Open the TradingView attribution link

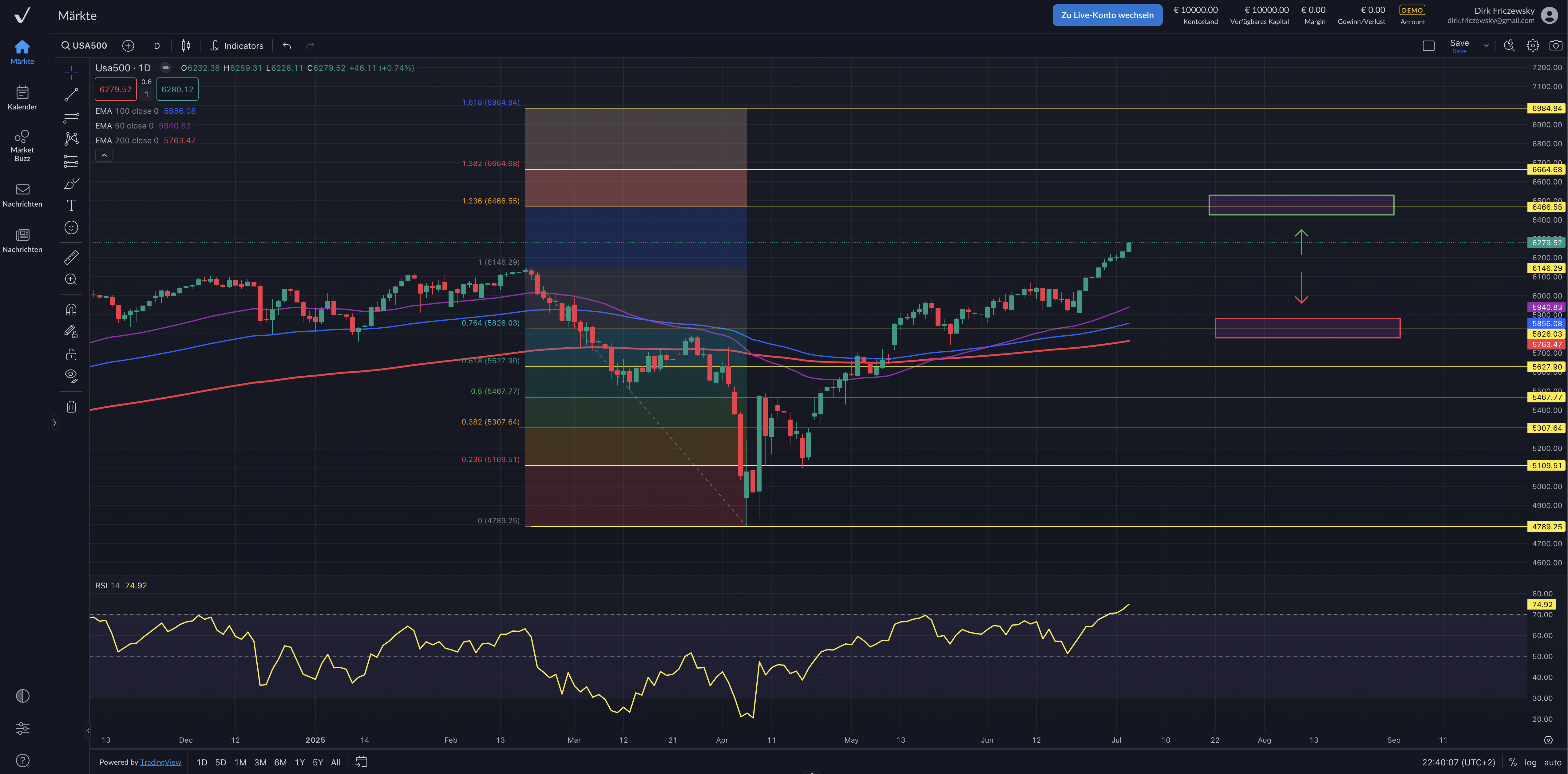[x=161, y=762]
